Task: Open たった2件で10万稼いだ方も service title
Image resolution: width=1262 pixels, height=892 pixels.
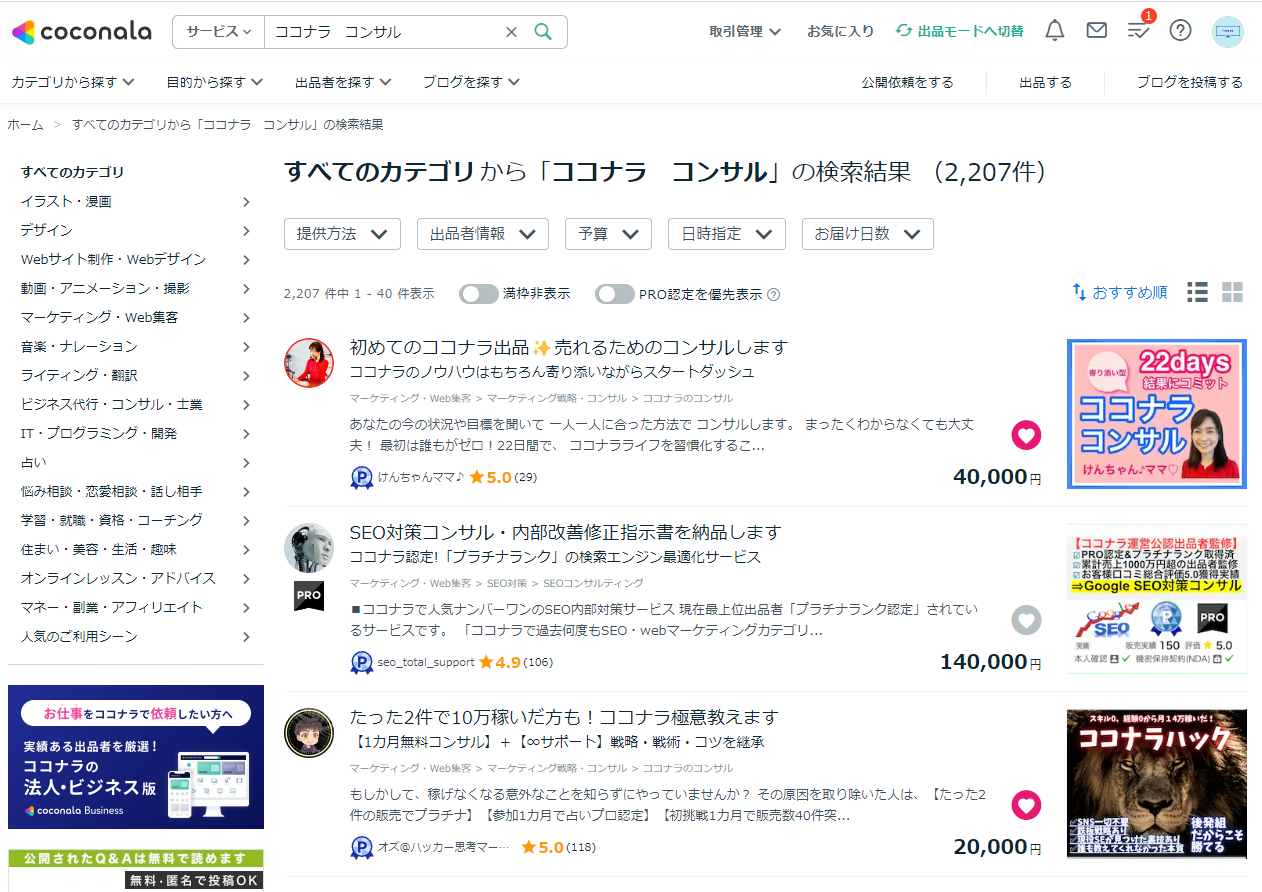Action: pos(564,717)
